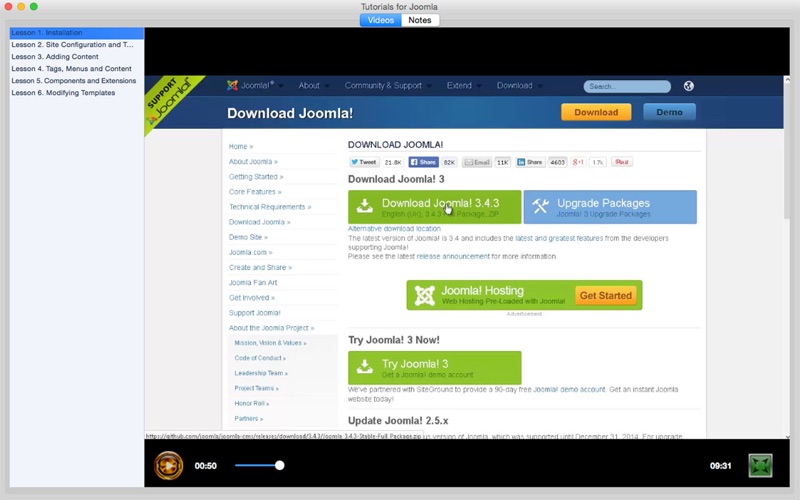Open the latest and greatest features link
Image resolution: width=800 pixels, height=500 pixels.
tap(559, 238)
